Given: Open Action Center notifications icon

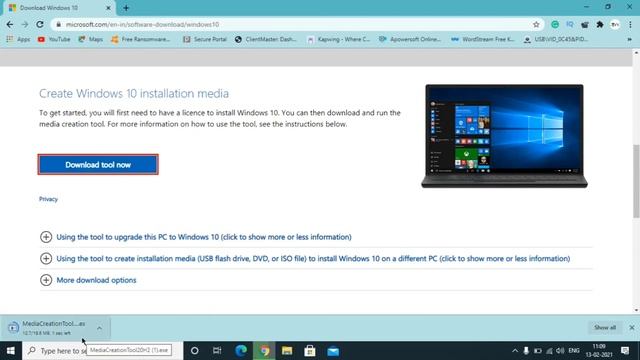Looking at the screenshot, I should click(x=625, y=351).
